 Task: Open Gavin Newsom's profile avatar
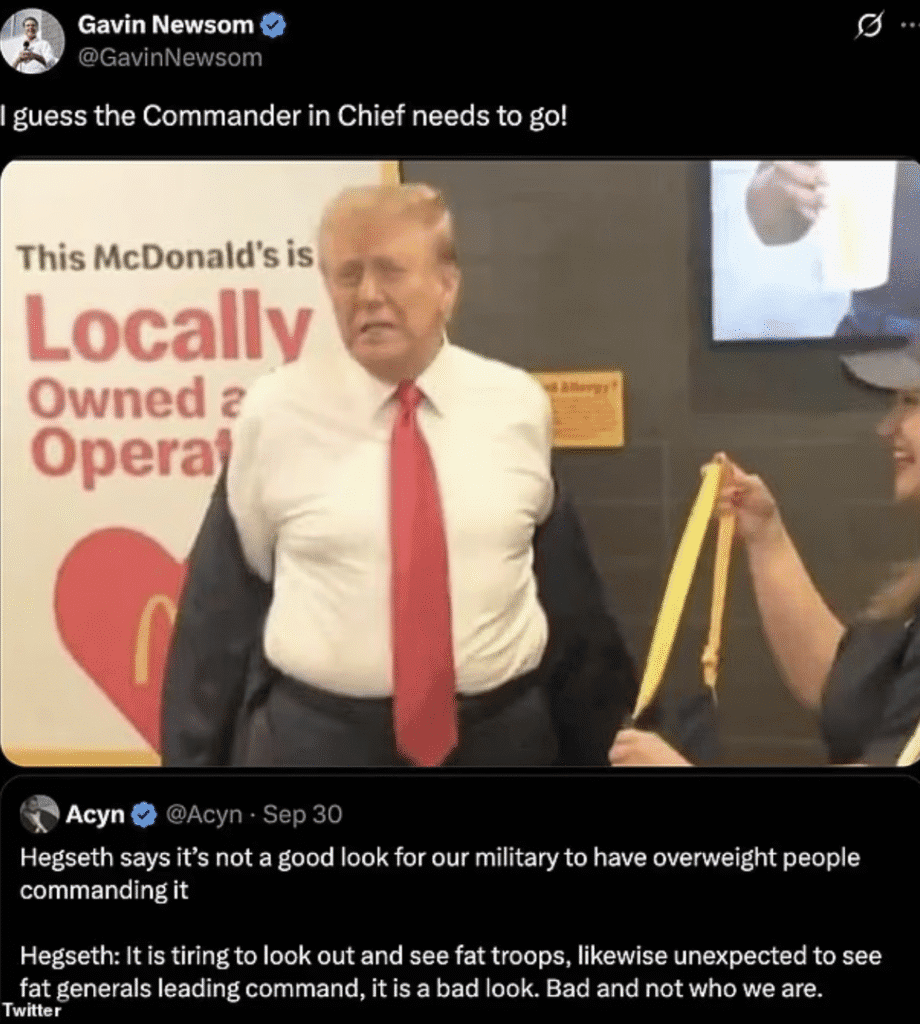click(32, 42)
